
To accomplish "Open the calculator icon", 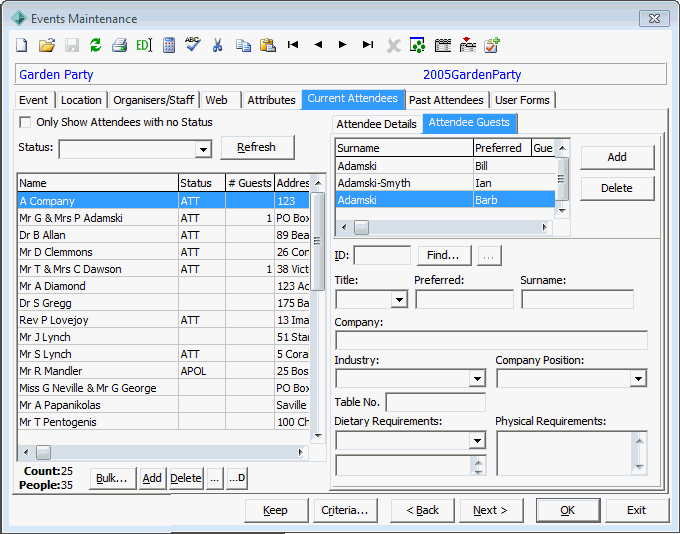I will 169,45.
